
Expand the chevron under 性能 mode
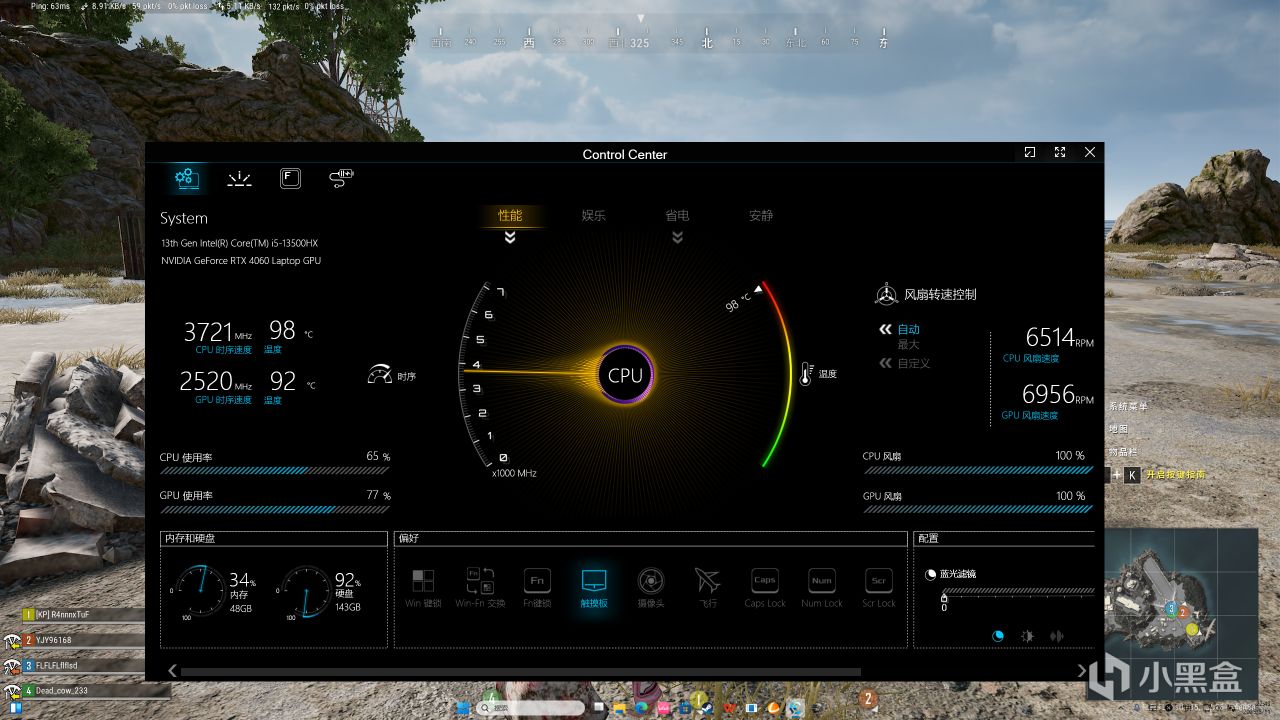pyautogui.click(x=510, y=238)
